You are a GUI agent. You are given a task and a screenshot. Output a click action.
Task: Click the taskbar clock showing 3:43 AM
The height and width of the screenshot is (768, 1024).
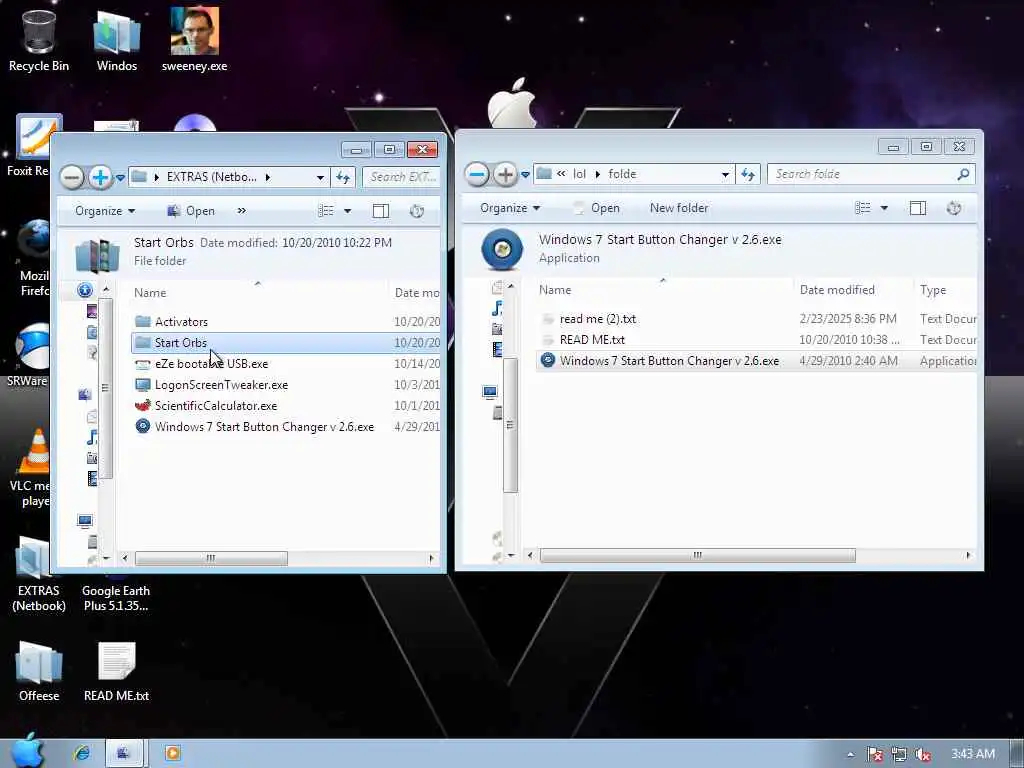pos(973,754)
